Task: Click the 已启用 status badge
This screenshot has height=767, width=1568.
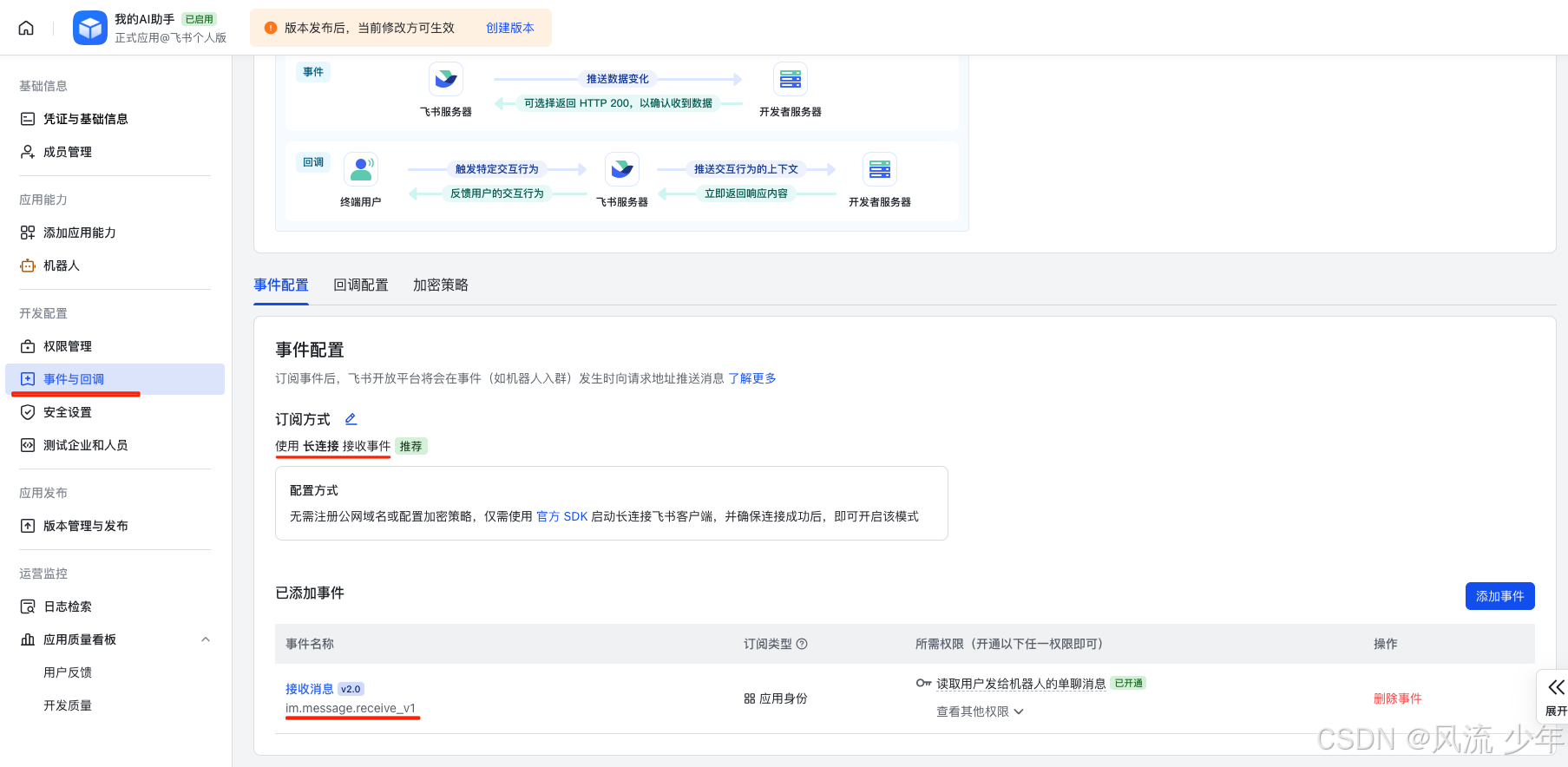Action: point(200,19)
